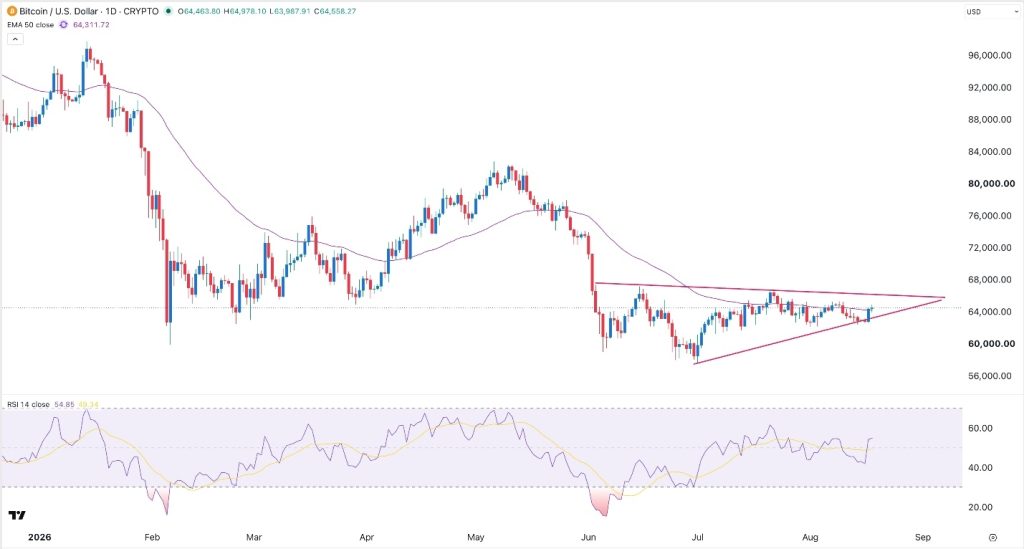Viewport: 1024px width, 549px height.
Task: Click the Sep label on time axis
Action: 922,537
